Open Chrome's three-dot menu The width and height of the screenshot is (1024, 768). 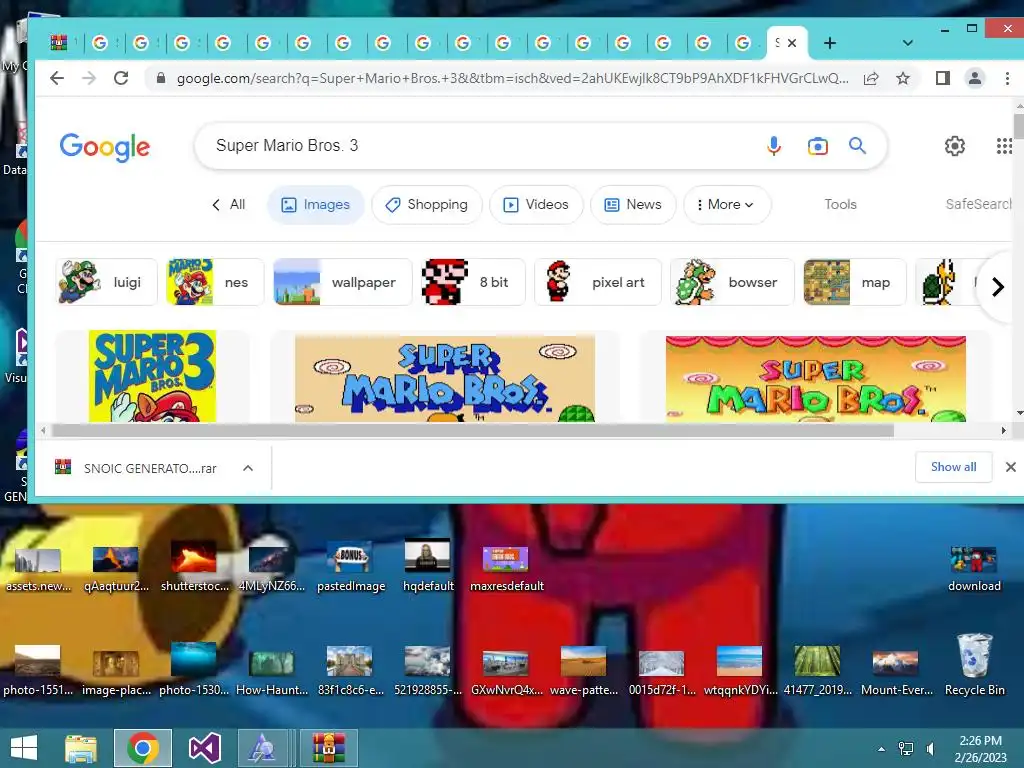pyautogui.click(x=1007, y=78)
